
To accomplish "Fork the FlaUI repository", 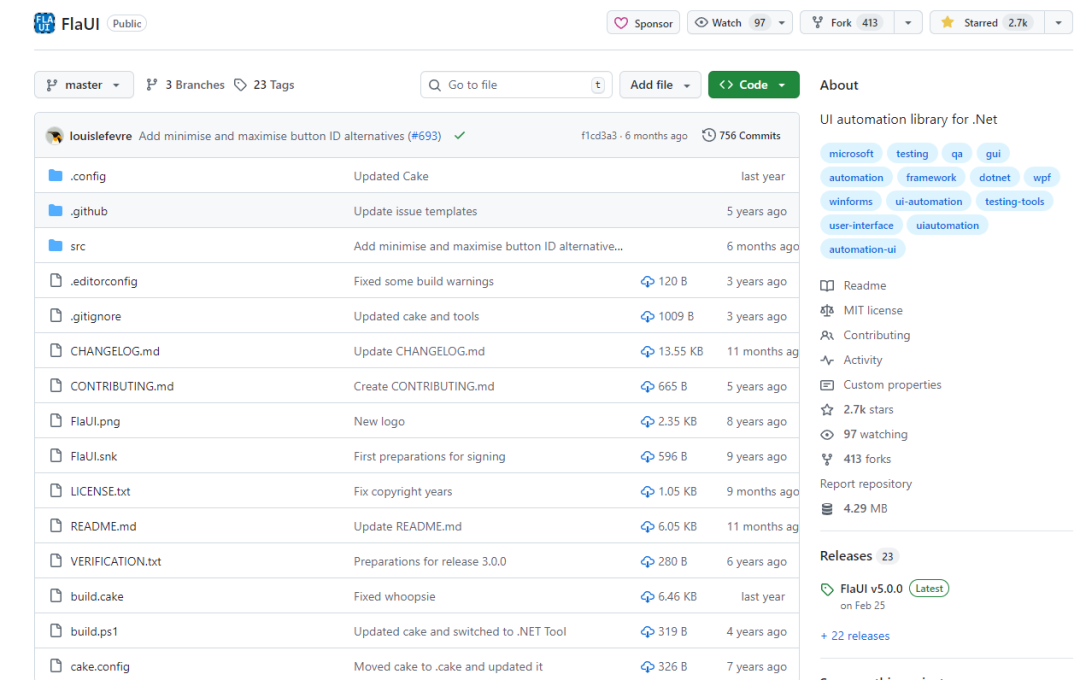I will (845, 23).
